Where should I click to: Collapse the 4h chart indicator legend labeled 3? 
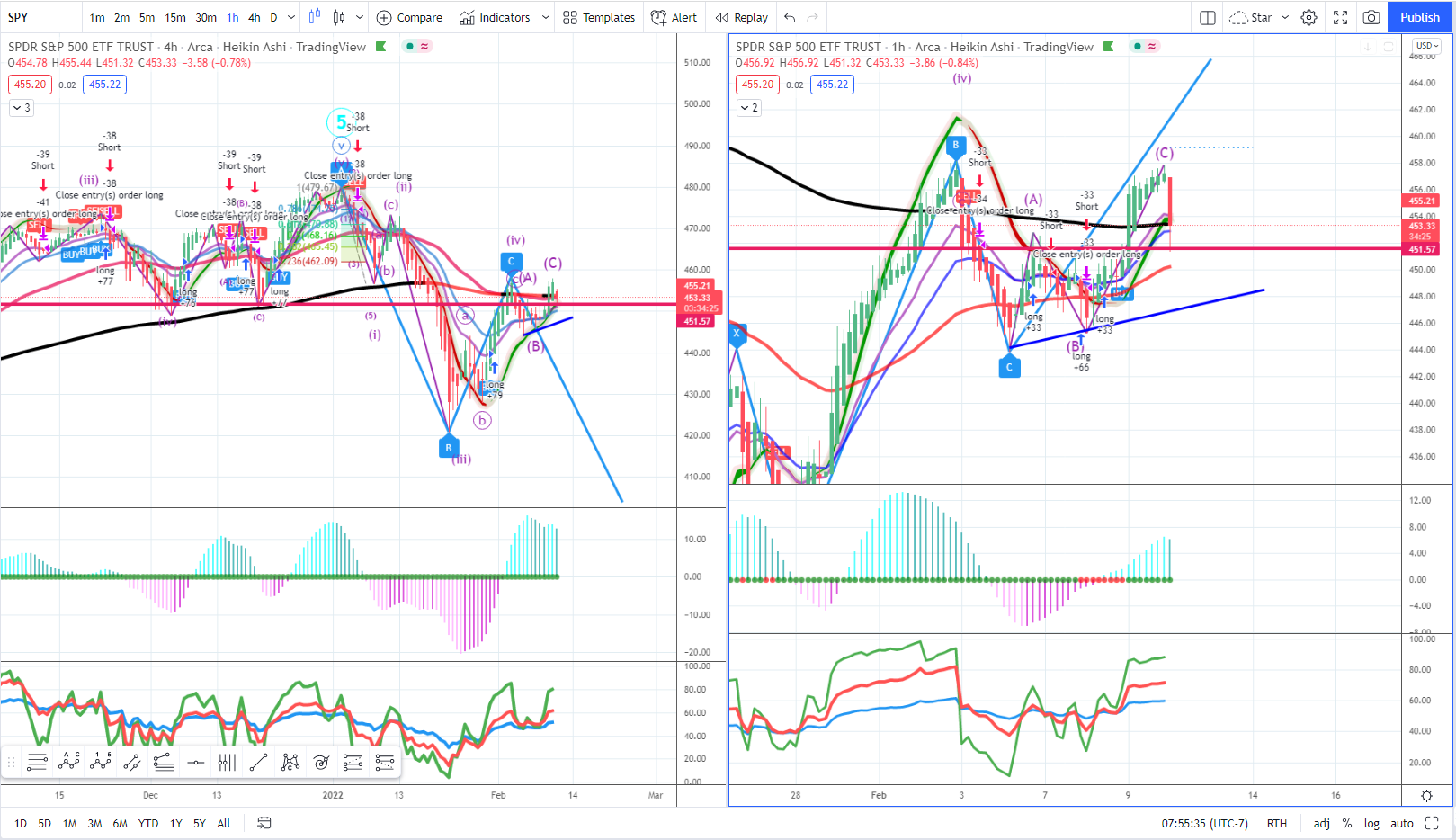coord(22,108)
